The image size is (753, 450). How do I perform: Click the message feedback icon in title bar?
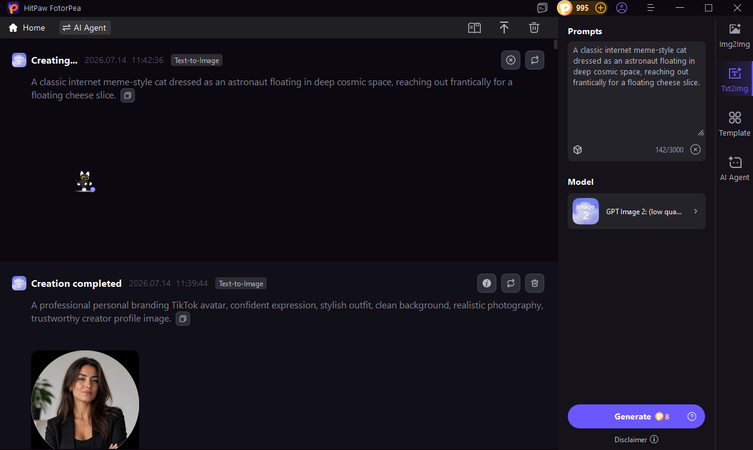(x=542, y=8)
